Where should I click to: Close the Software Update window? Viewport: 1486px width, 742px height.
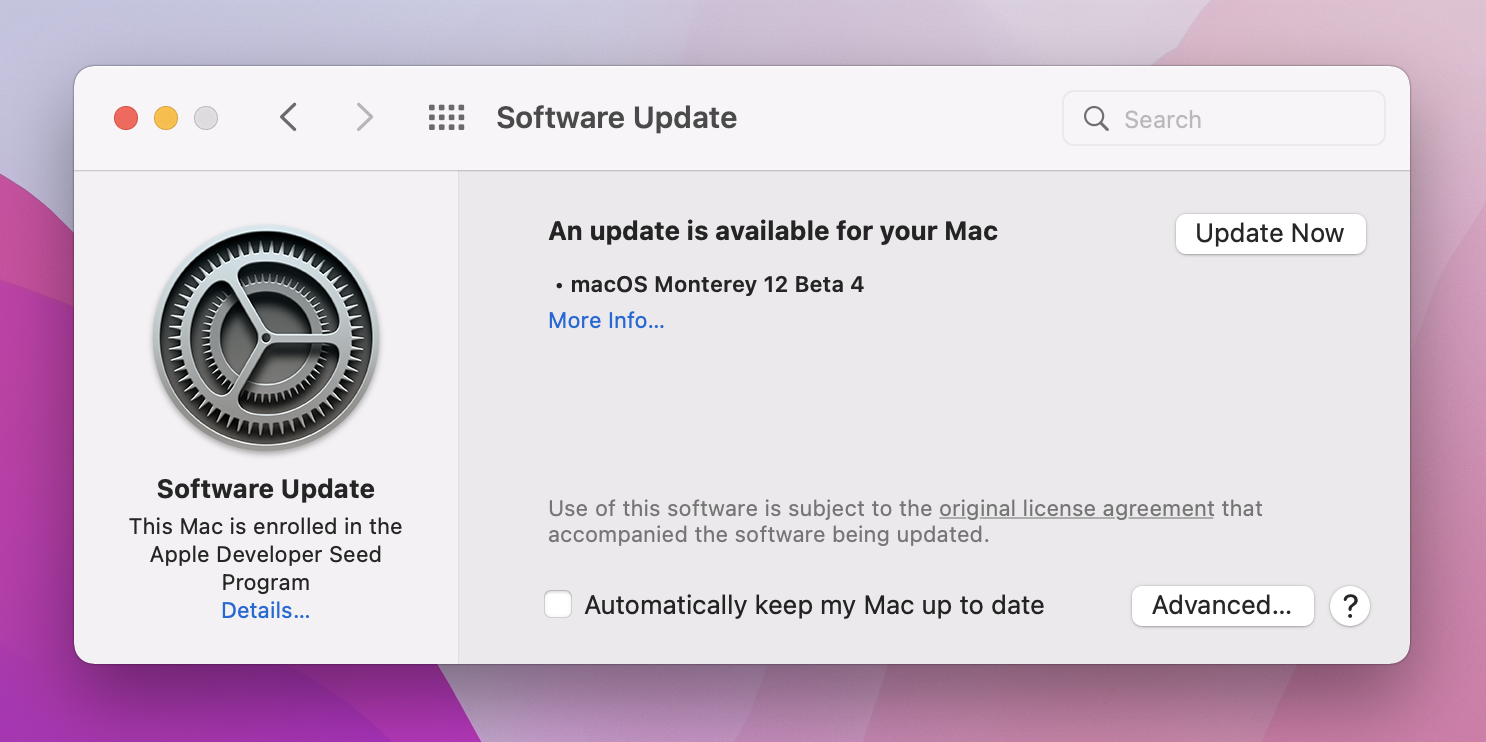pos(126,118)
